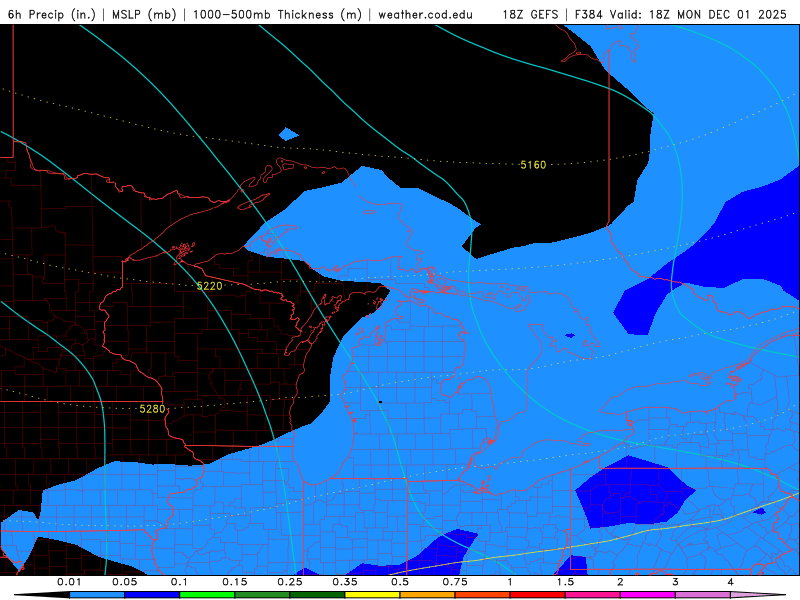The image size is (800, 600).
Task: Pick the yellow 0.35 color bar segment
Action: (372, 595)
